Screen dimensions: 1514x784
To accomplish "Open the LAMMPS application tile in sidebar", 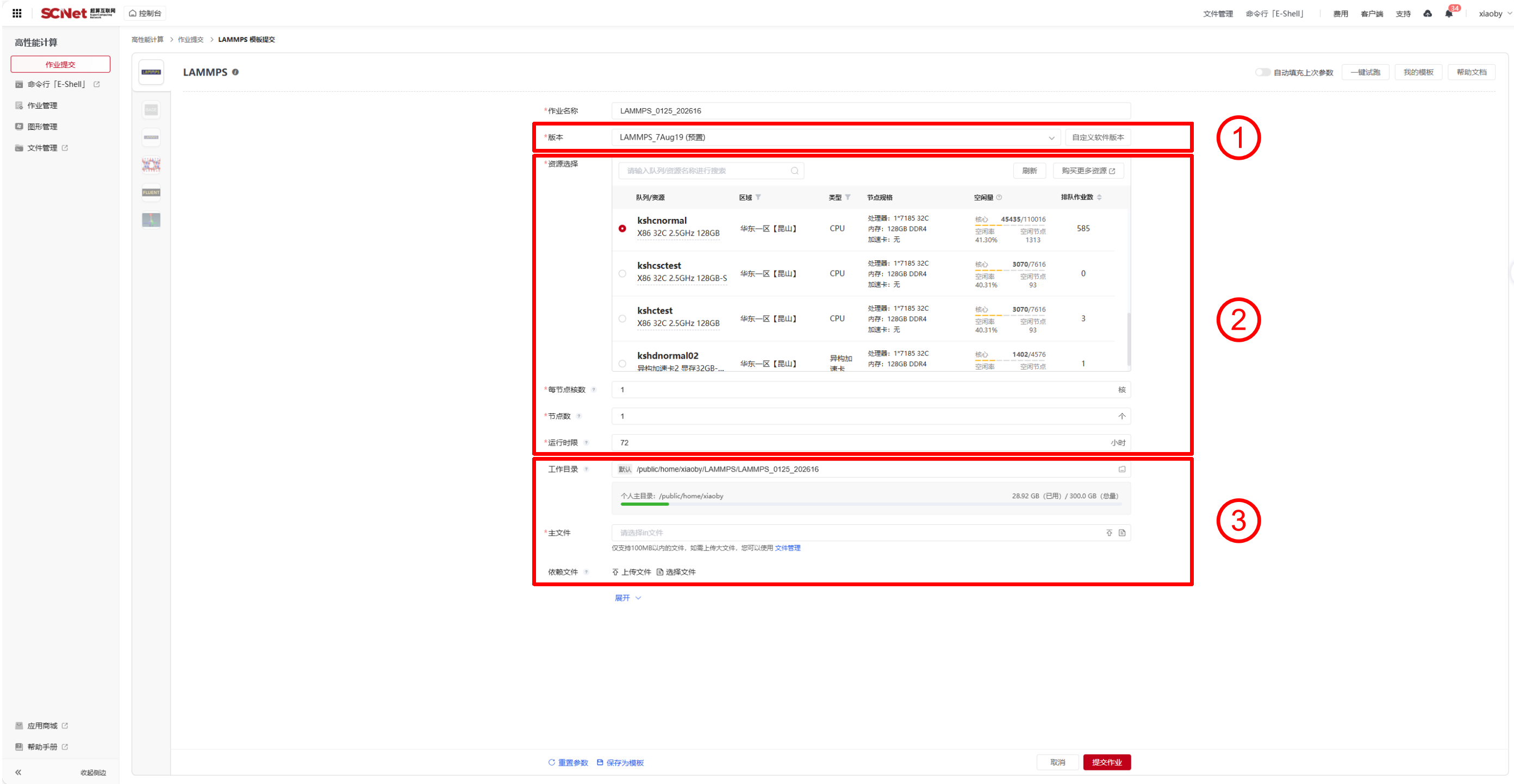I will (151, 72).
